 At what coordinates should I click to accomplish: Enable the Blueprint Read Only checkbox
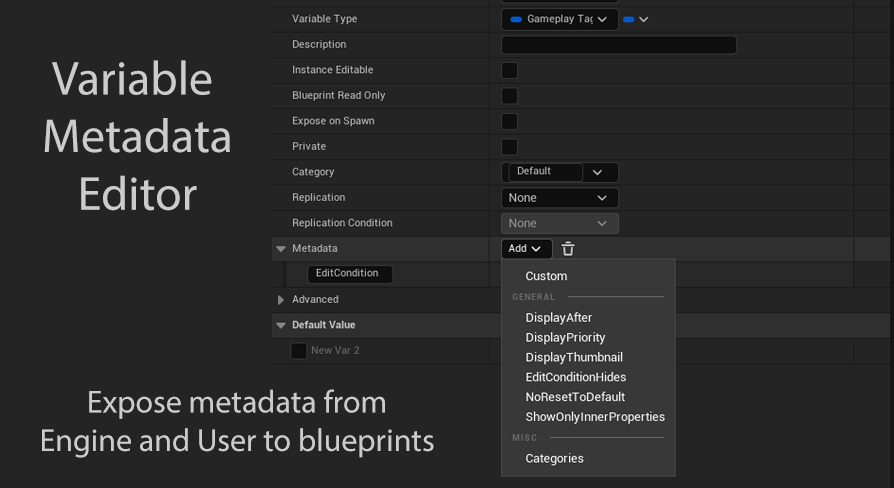pos(509,96)
